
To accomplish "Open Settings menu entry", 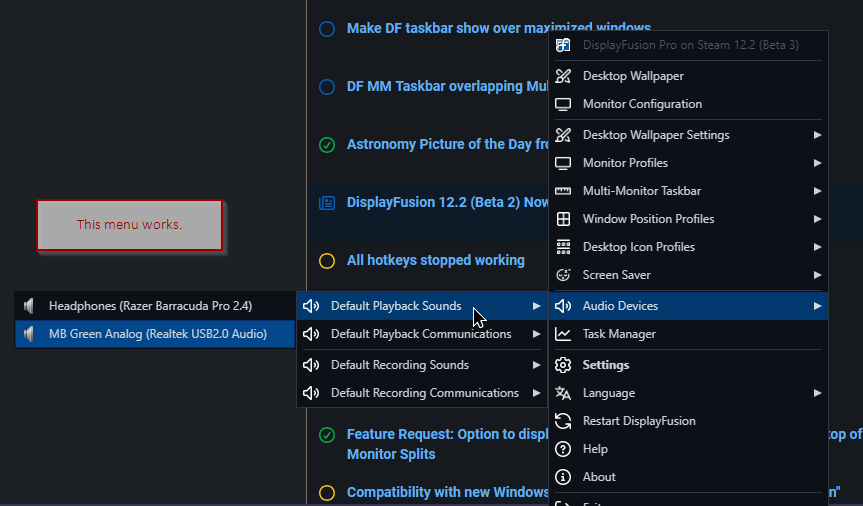I will [x=688, y=365].
